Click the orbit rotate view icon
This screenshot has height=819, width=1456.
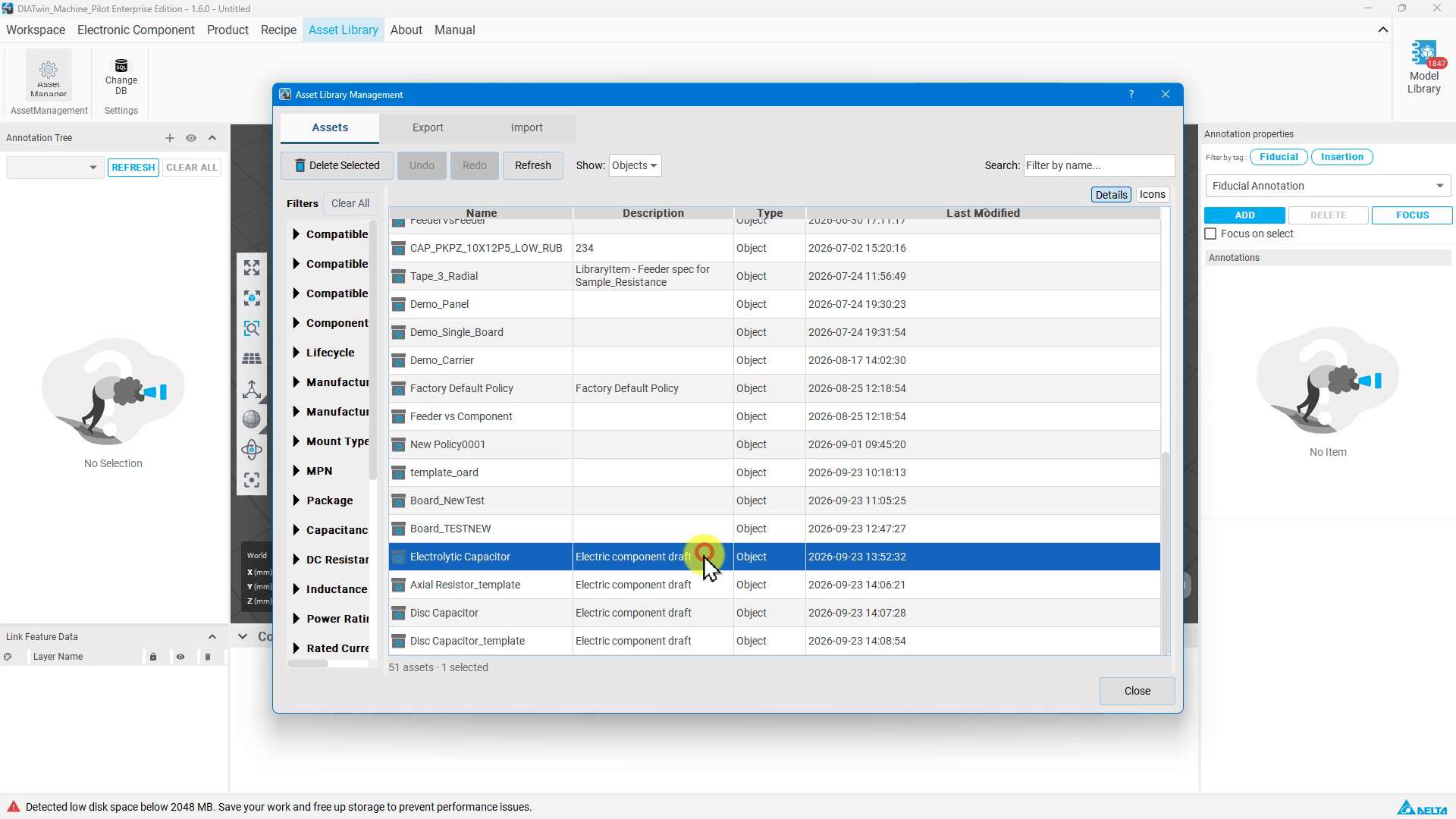[x=252, y=450]
